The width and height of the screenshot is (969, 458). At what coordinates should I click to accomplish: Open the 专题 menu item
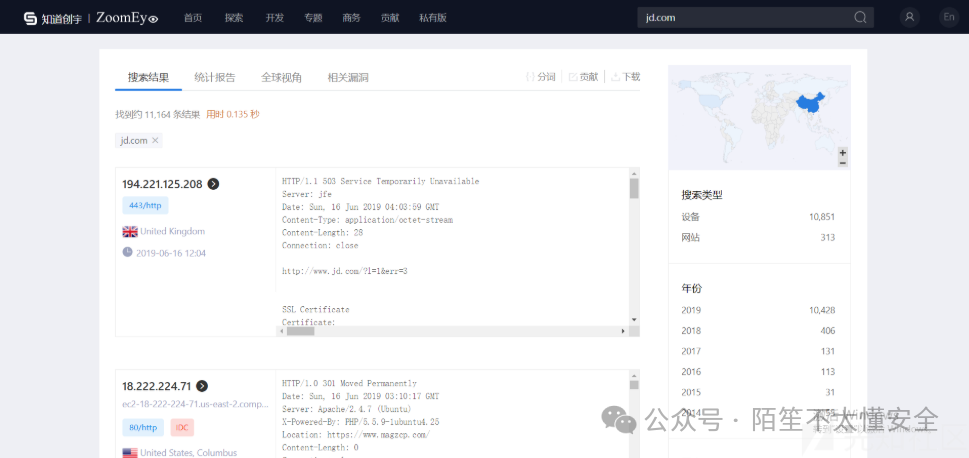point(313,18)
